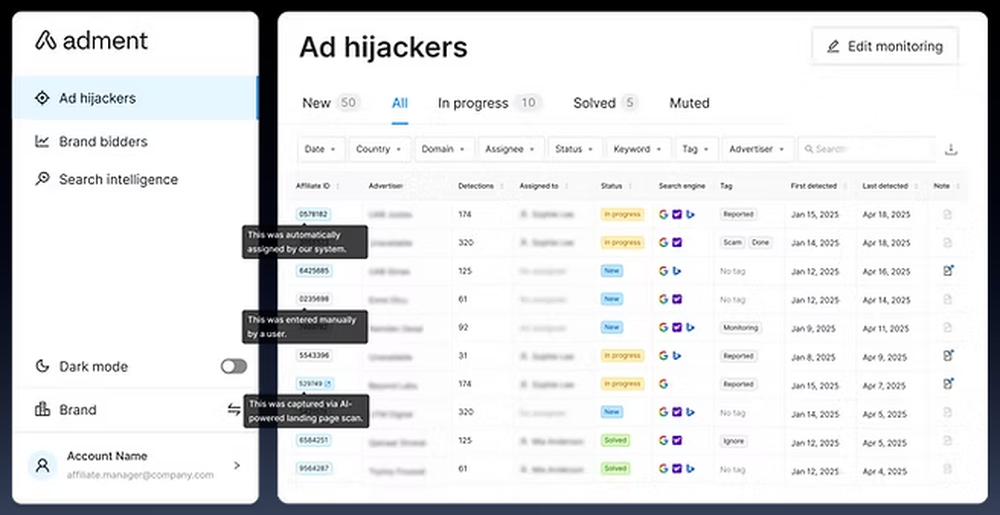Screen dimensions: 1000x515
Task: Click Google icon in row 0578182
Action: tap(663, 214)
